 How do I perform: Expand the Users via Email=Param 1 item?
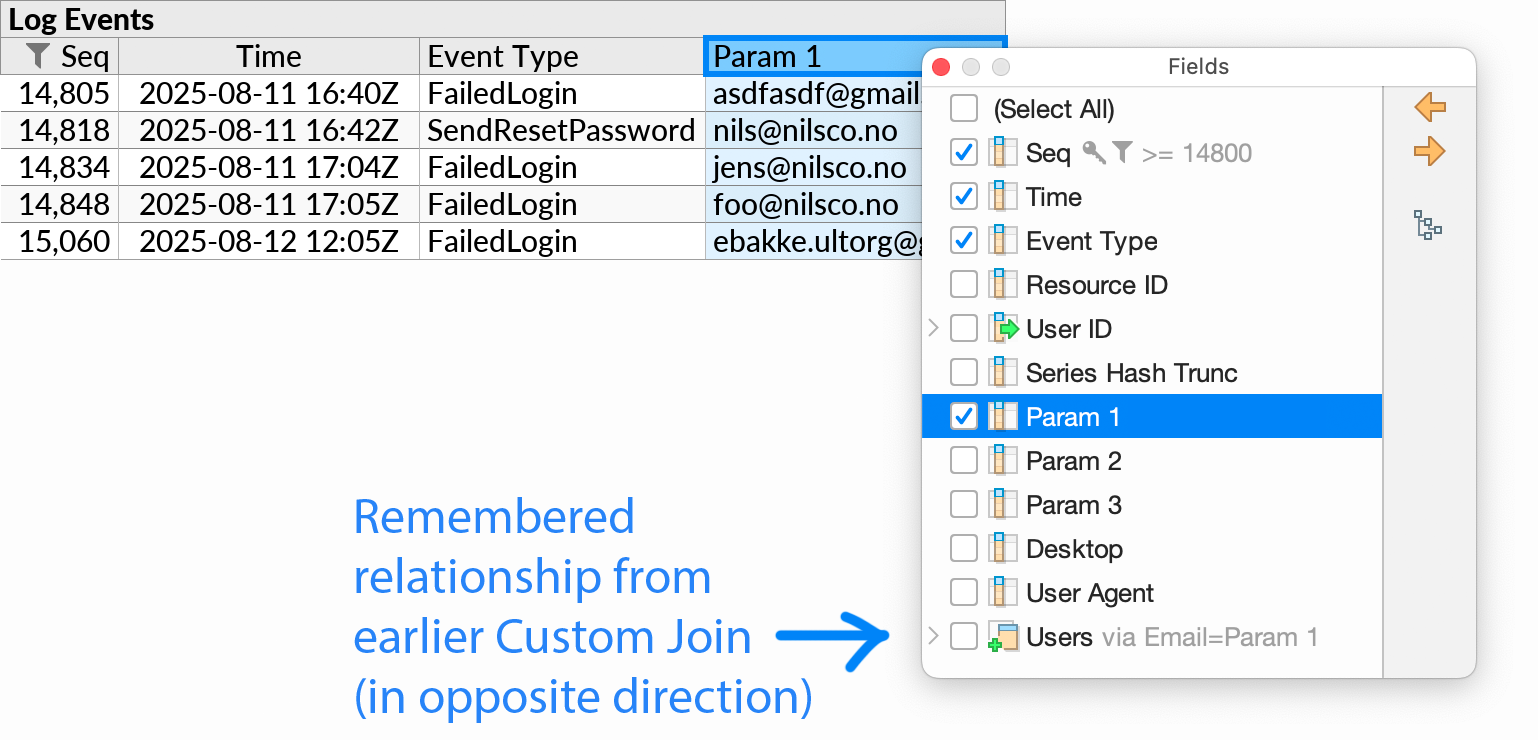[x=933, y=636]
